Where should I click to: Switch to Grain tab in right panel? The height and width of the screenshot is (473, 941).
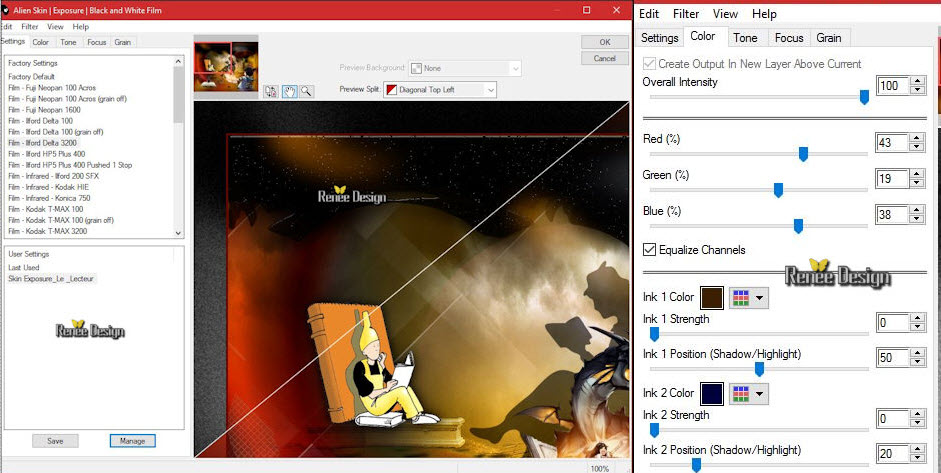click(x=829, y=38)
